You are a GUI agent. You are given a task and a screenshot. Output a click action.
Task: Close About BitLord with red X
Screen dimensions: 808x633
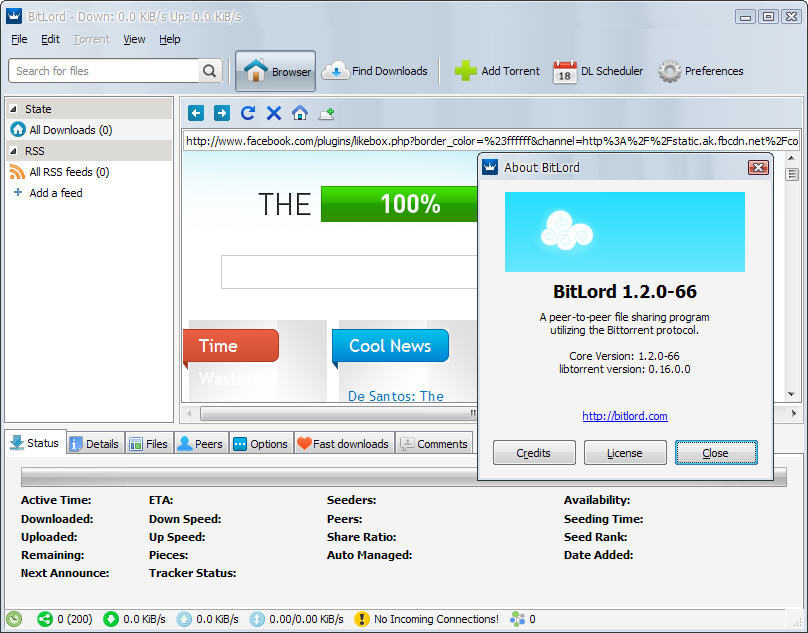point(758,167)
